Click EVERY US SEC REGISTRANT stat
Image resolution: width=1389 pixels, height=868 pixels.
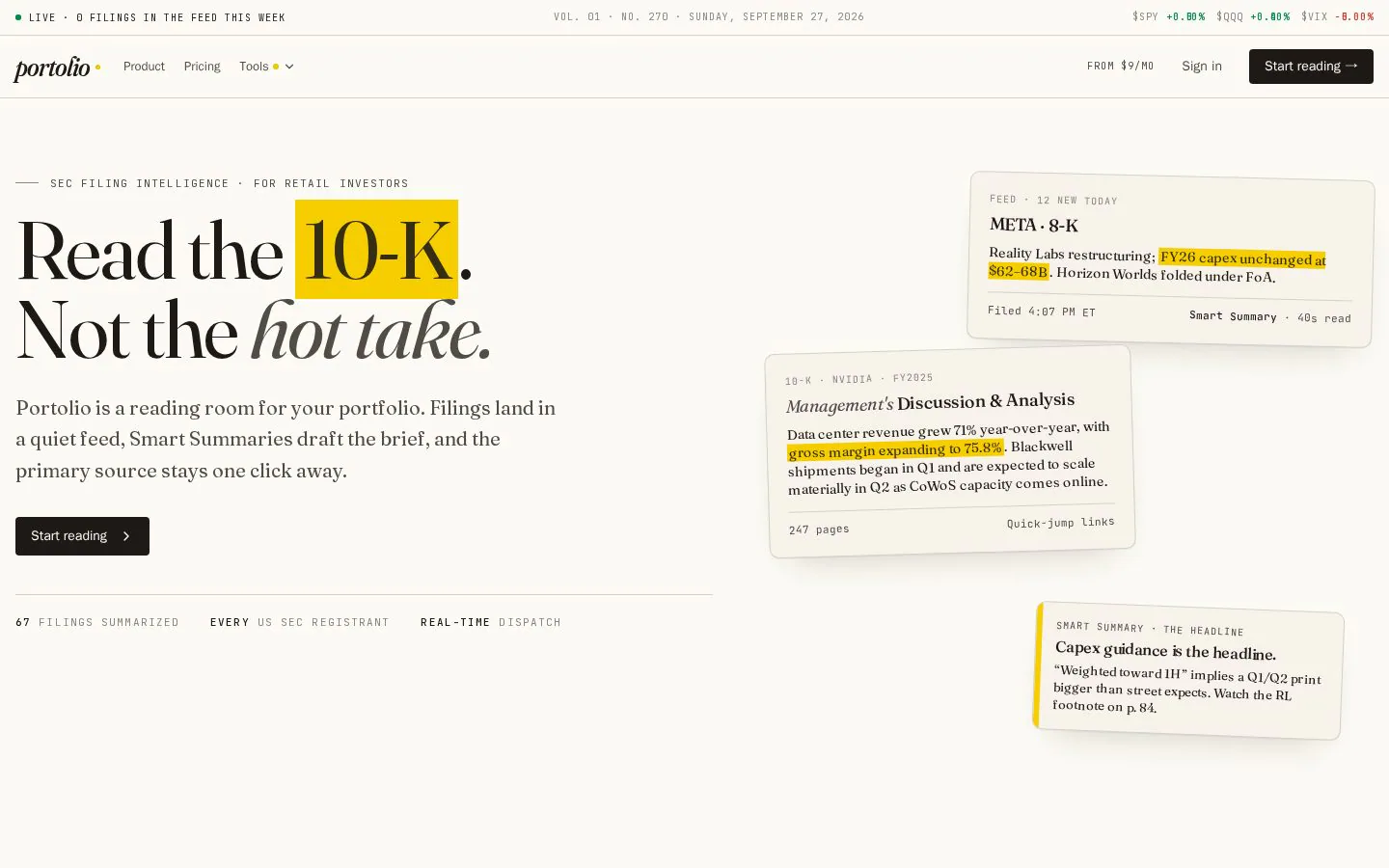[x=300, y=622]
